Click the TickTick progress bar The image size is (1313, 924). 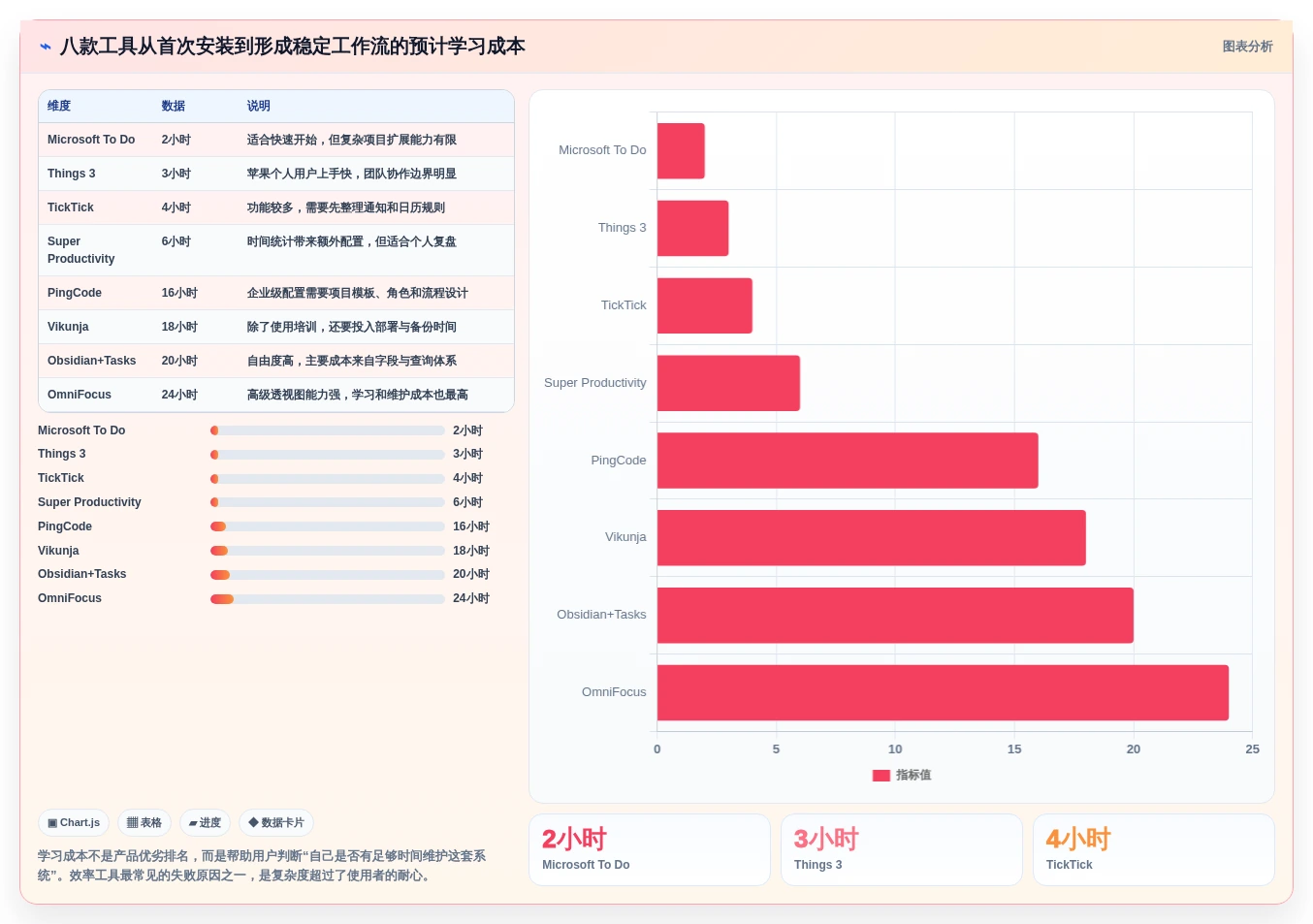click(328, 478)
